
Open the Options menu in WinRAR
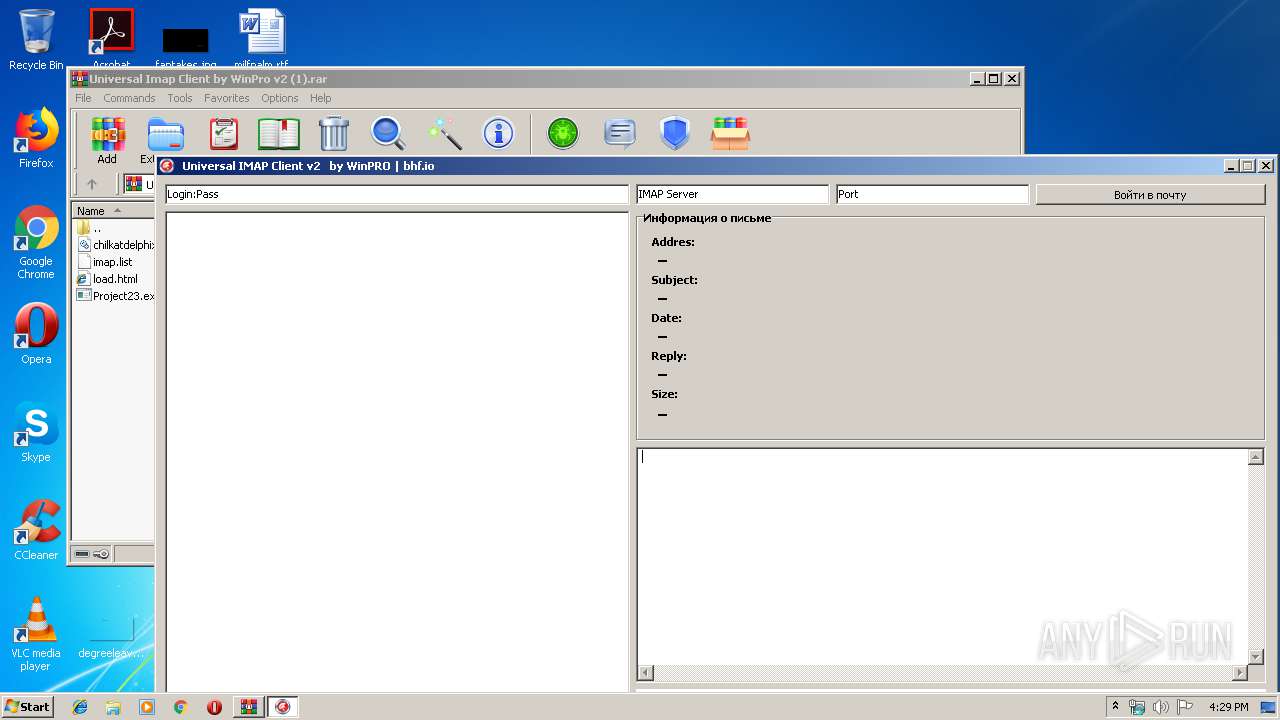coord(280,98)
